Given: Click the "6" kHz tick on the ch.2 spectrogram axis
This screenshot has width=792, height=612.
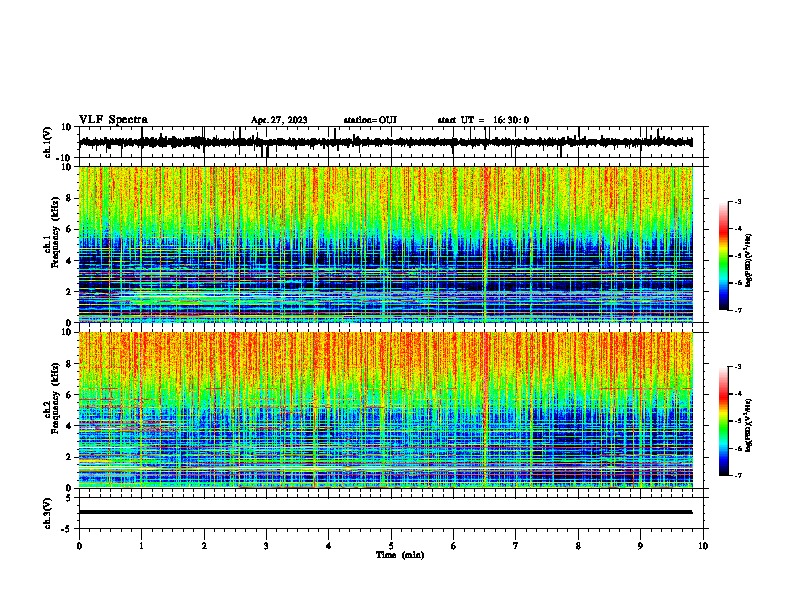Looking at the screenshot, I should tap(70, 394).
